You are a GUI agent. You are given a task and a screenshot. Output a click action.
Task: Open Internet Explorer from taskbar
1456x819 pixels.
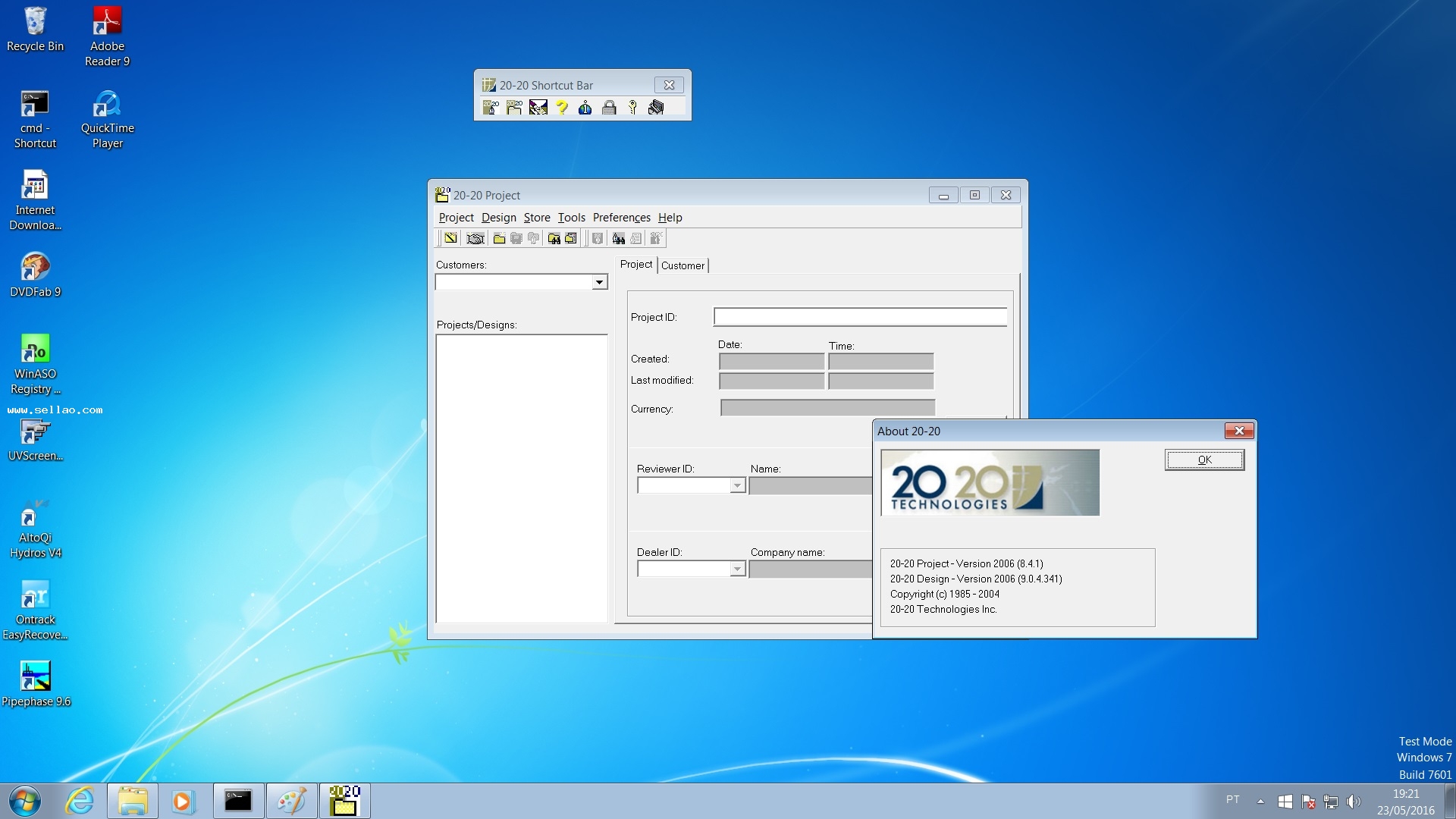point(80,801)
